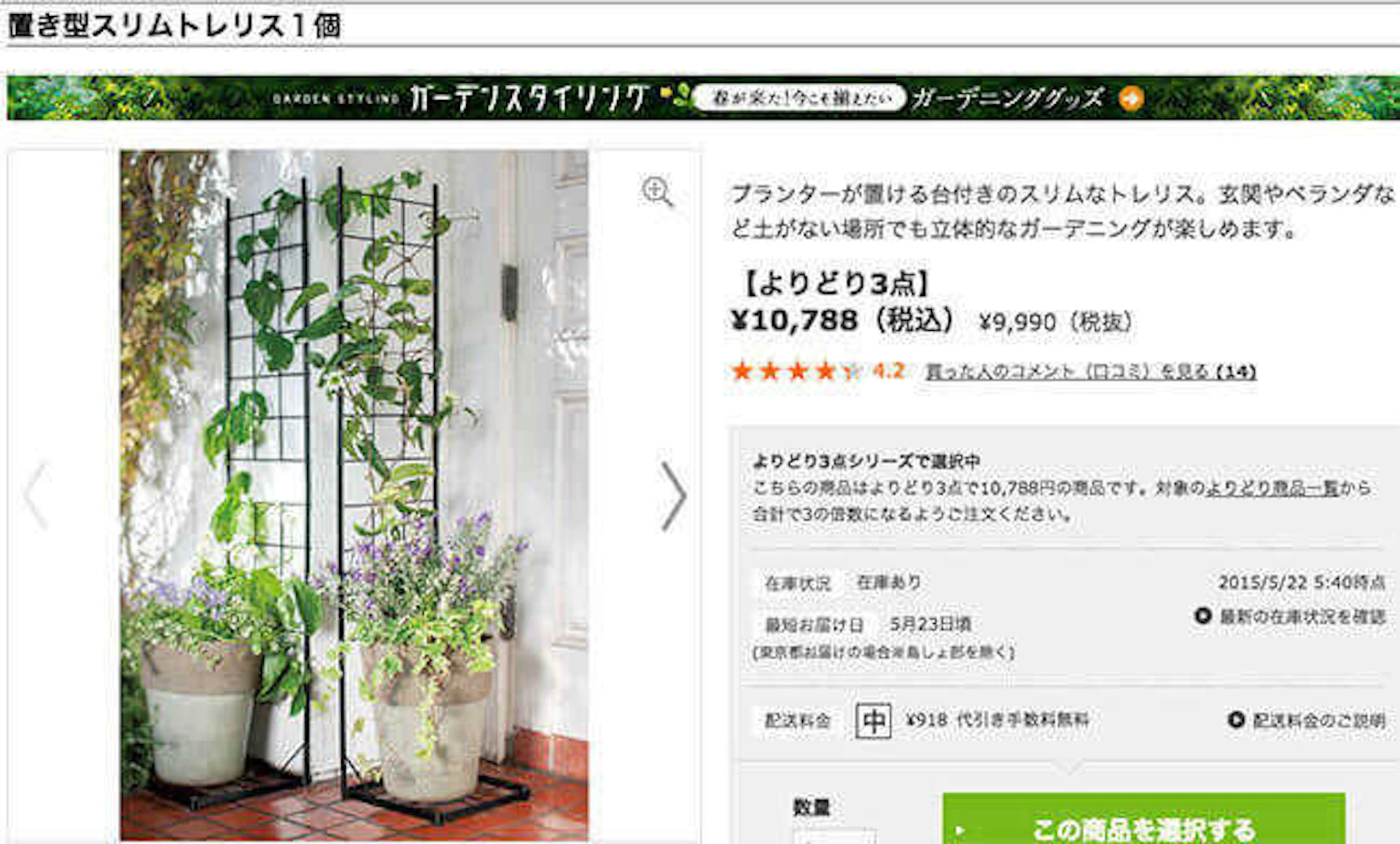This screenshot has width=1400, height=844.
Task: Click orange arrow icon in garden banner
Action: click(1131, 98)
